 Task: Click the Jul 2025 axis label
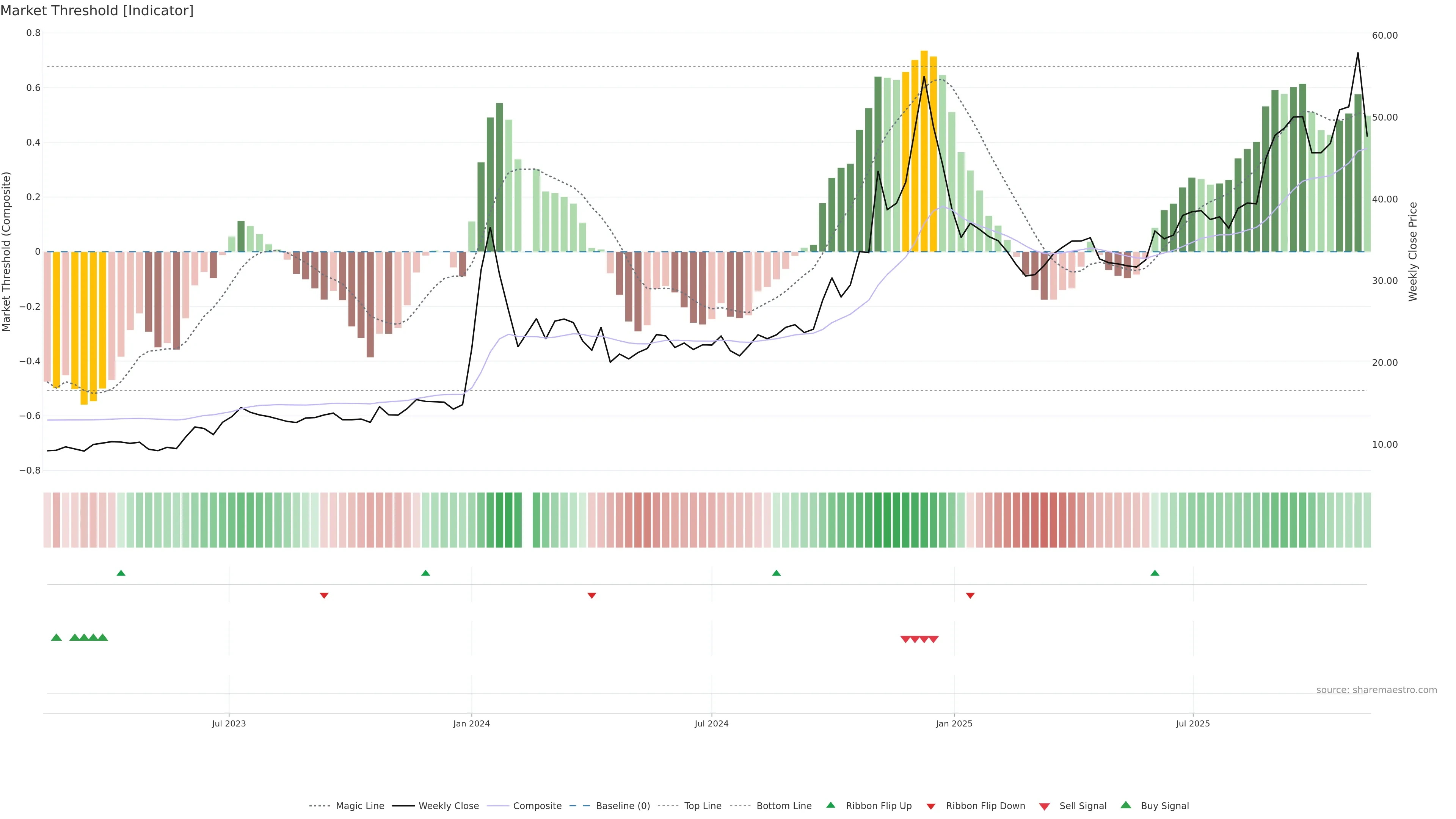(1192, 723)
